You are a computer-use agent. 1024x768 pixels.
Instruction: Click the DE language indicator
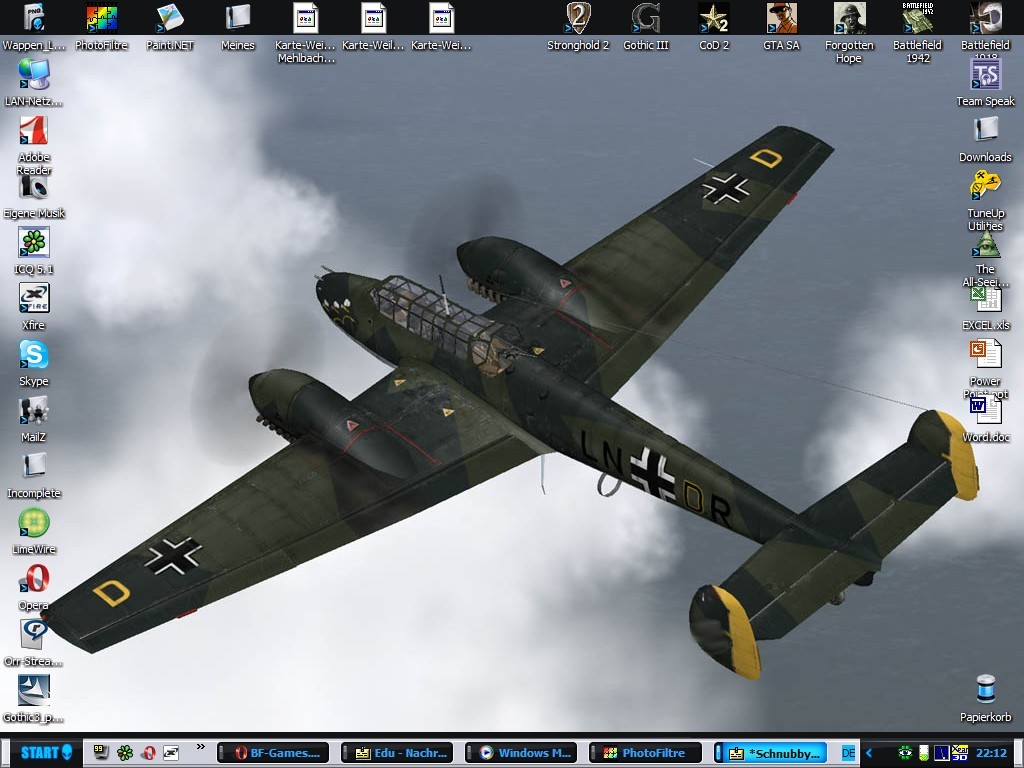(848, 753)
